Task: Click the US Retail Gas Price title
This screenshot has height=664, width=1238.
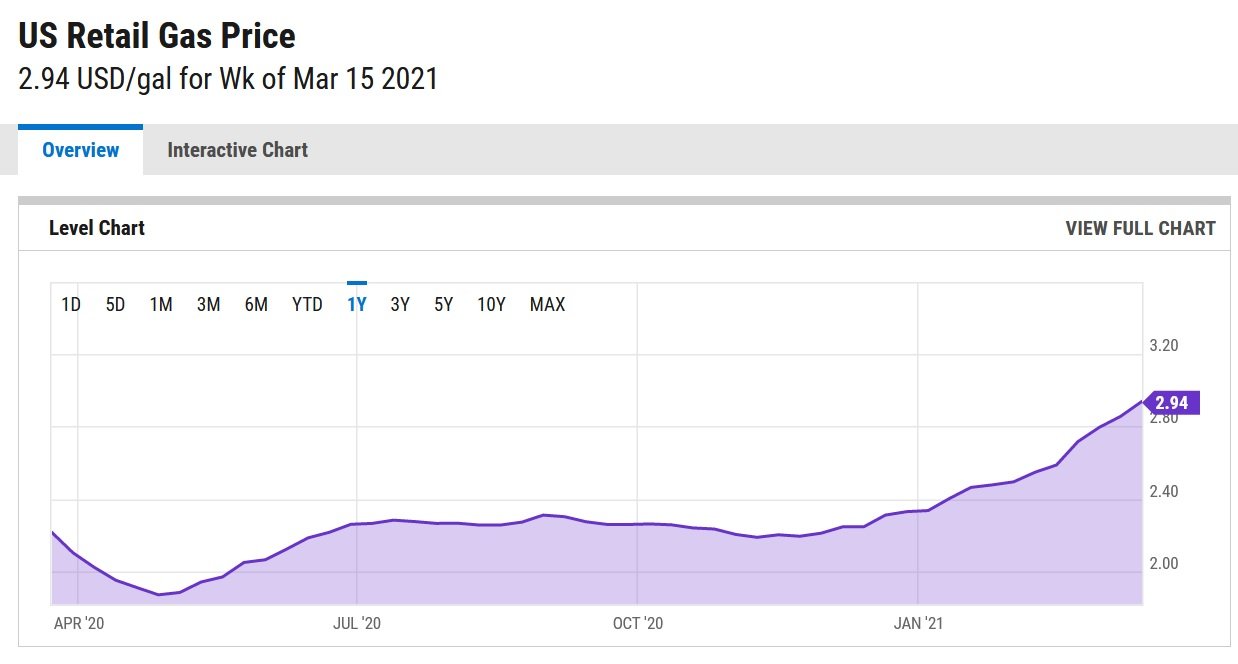Action: point(157,37)
